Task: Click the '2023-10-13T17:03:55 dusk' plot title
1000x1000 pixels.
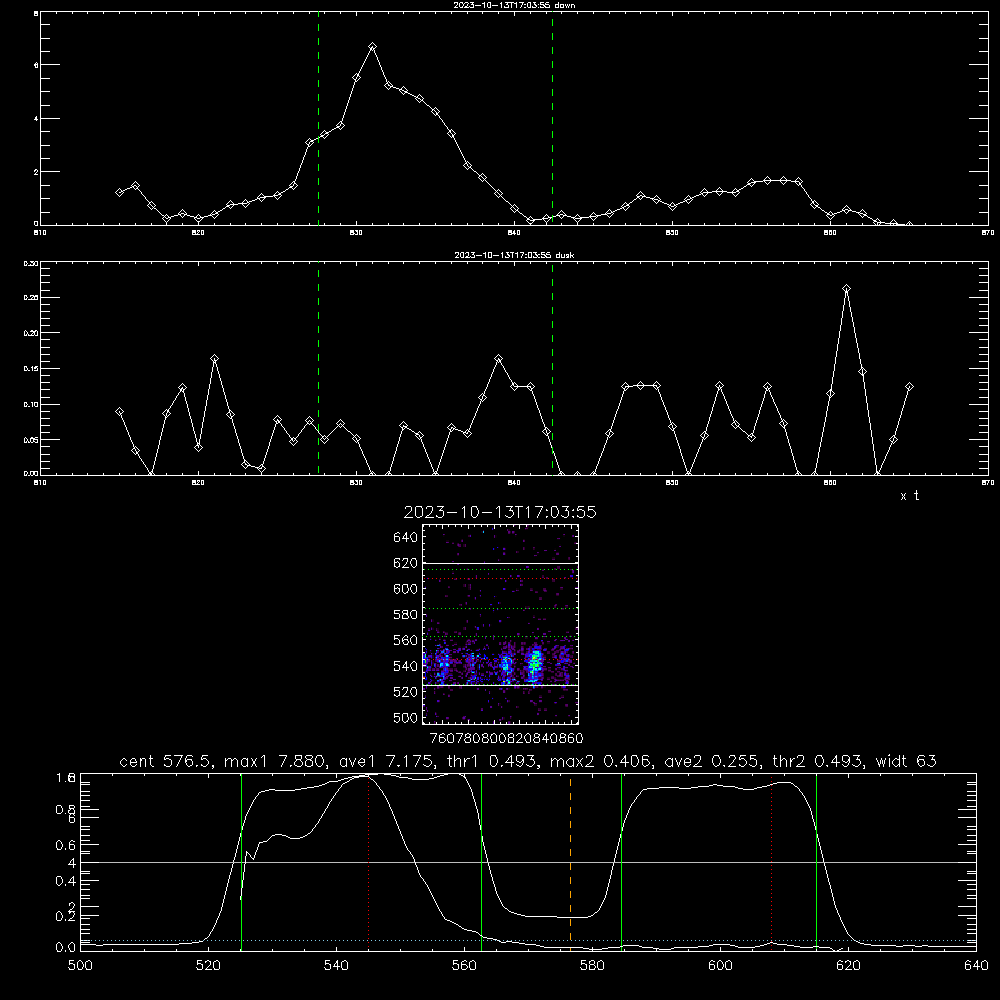Action: click(514, 255)
